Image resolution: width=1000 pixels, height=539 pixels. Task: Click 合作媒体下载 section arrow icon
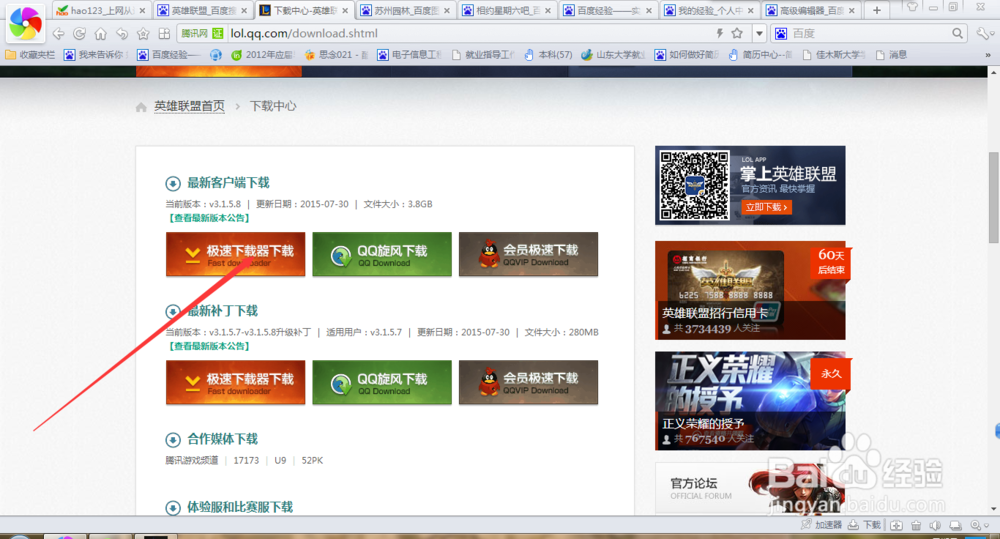pos(173,440)
